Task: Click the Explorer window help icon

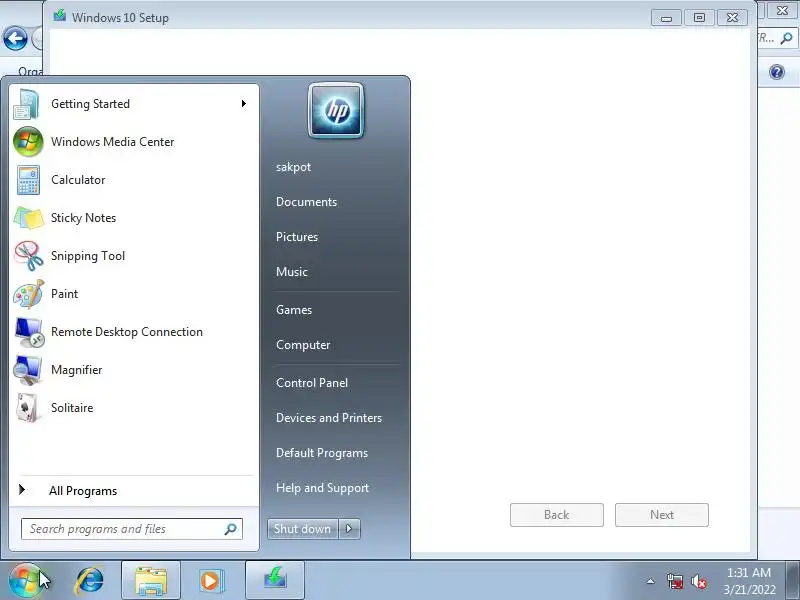Action: [x=777, y=72]
